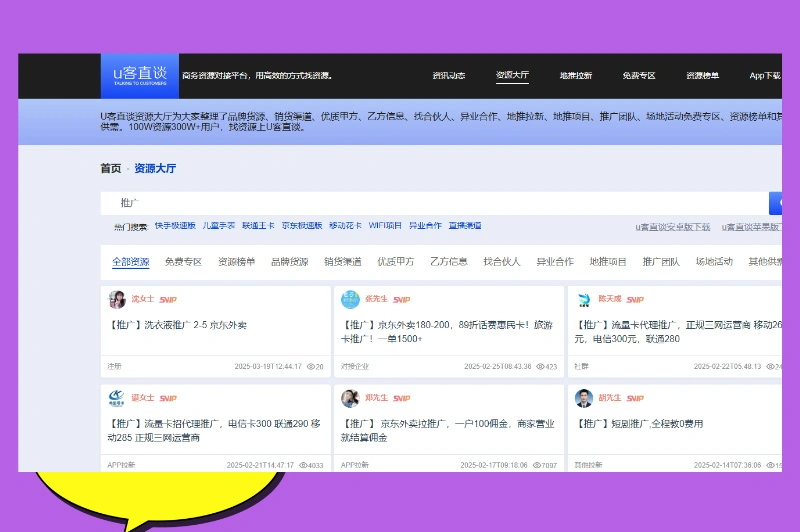Screen dimensions: 800x532
Task: Open 郑先生's avatar photo
Action: tap(351, 398)
